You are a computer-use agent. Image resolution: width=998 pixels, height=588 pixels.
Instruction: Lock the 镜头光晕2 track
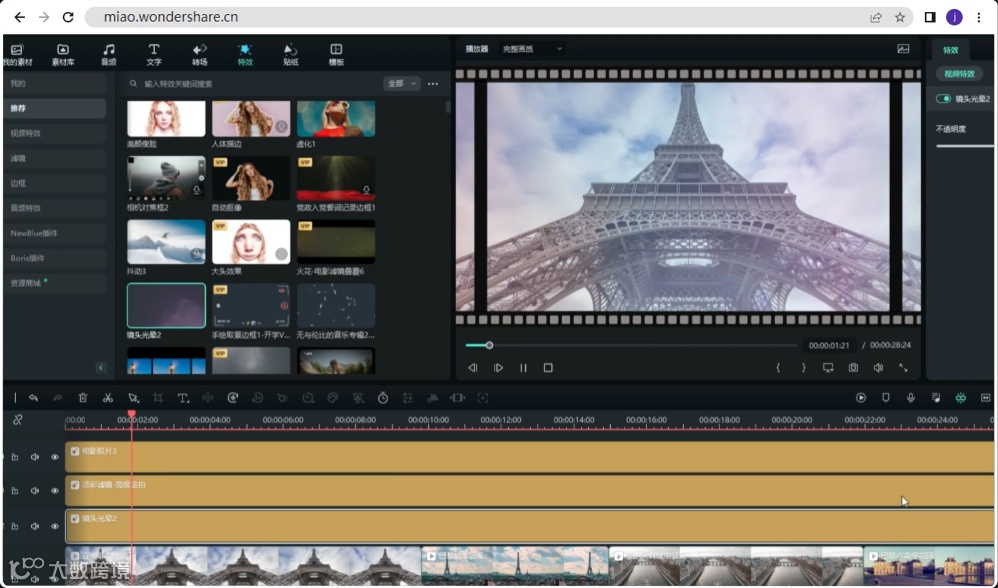coord(15,526)
